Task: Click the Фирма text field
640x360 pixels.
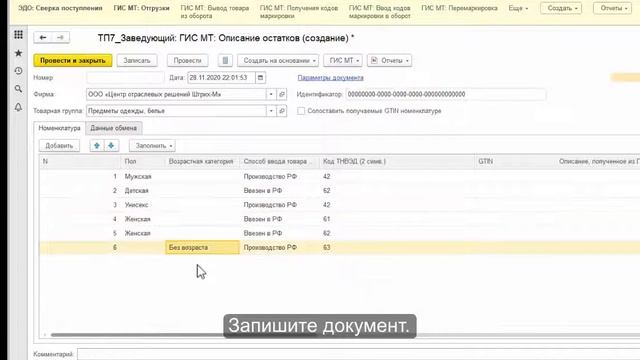Action: coord(176,94)
